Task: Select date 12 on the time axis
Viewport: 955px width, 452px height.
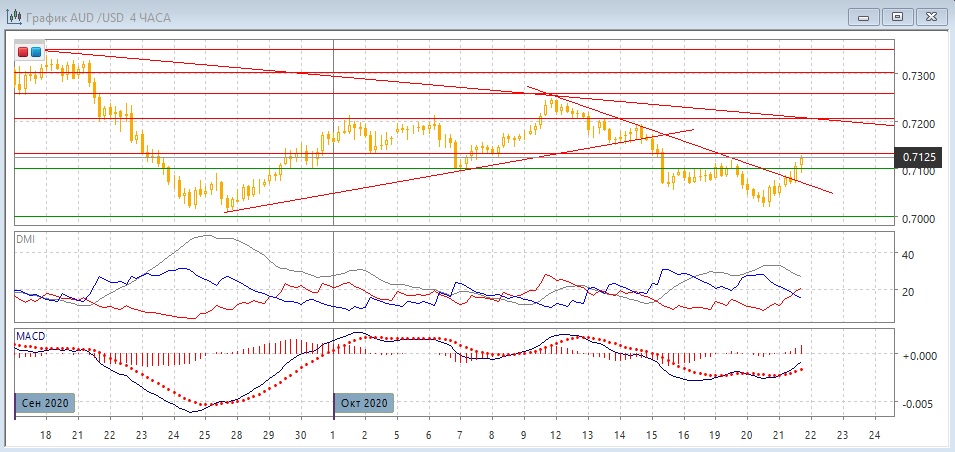Action: 554,436
